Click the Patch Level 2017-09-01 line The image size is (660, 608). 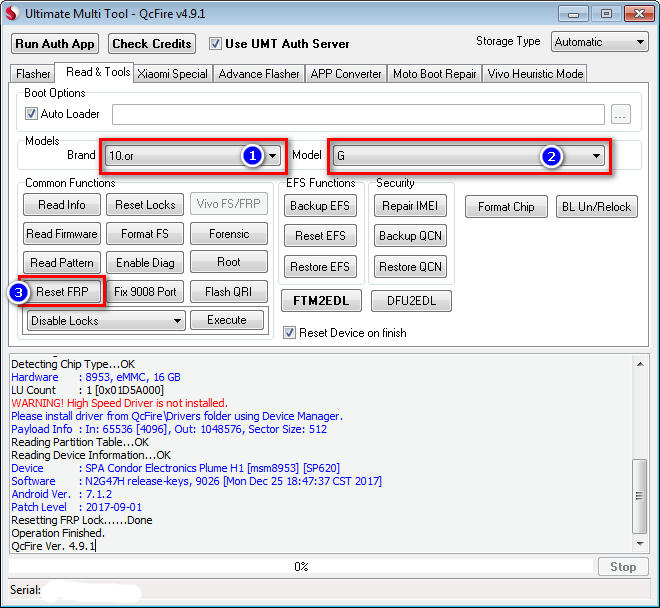76,507
